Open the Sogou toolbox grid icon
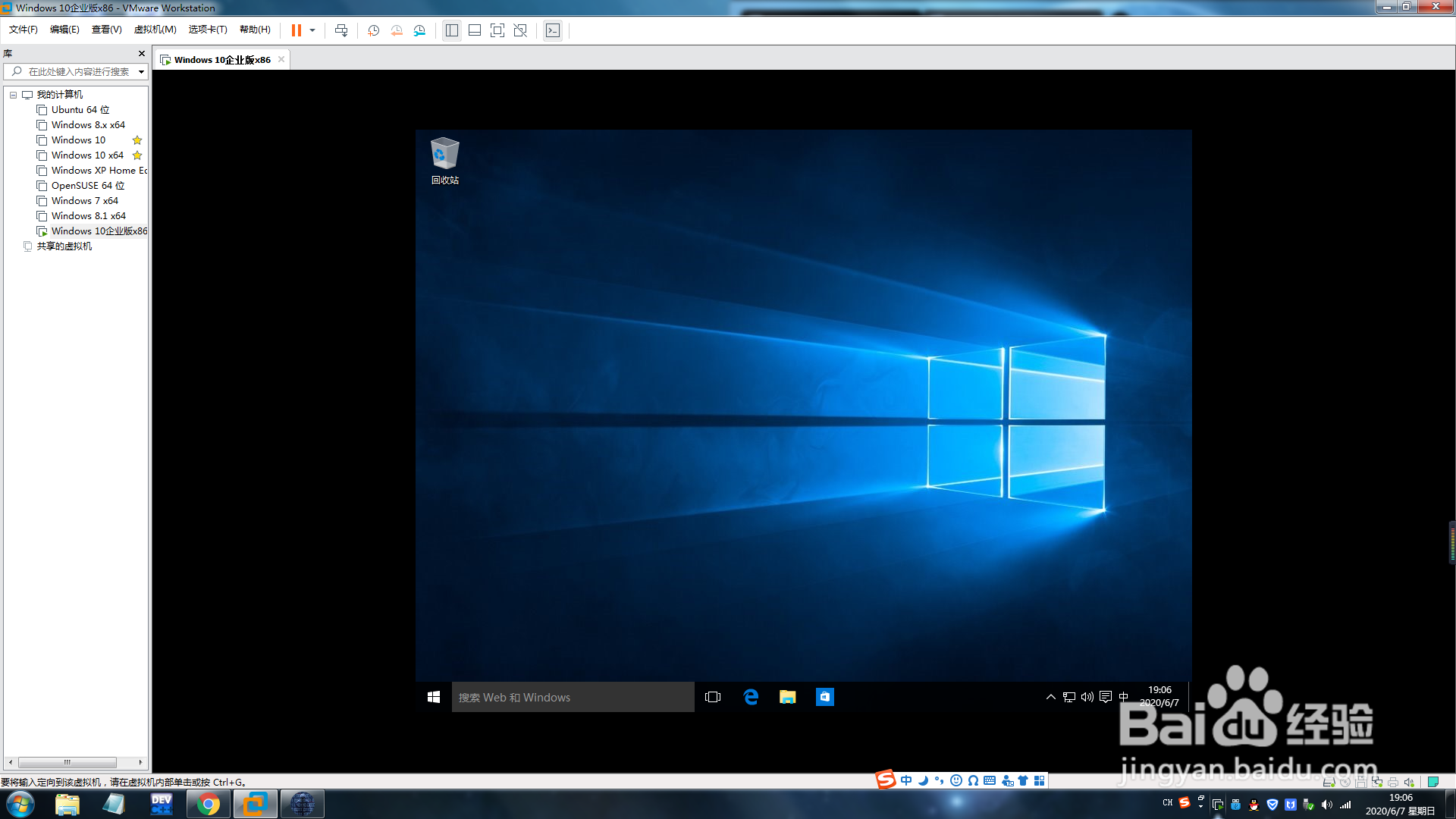The height and width of the screenshot is (819, 1456). (x=1040, y=780)
